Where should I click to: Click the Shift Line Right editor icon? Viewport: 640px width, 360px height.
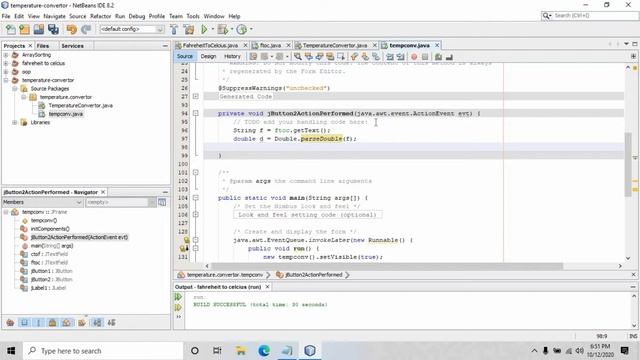tap(401, 57)
